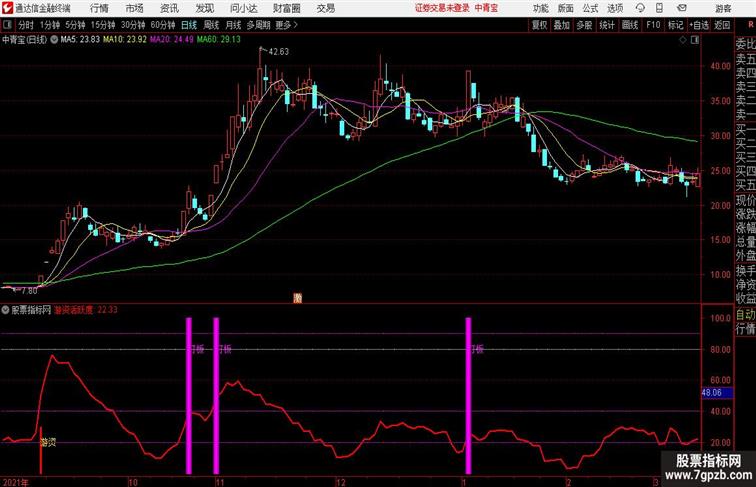The image size is (756, 487).
Task: Add stock via +自选 button
Action: [699, 25]
